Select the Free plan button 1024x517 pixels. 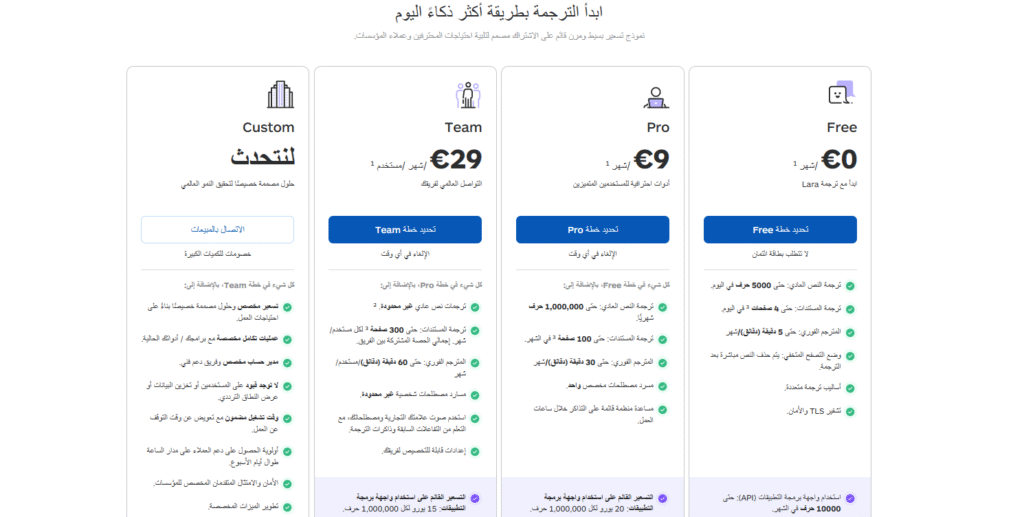tap(780, 230)
